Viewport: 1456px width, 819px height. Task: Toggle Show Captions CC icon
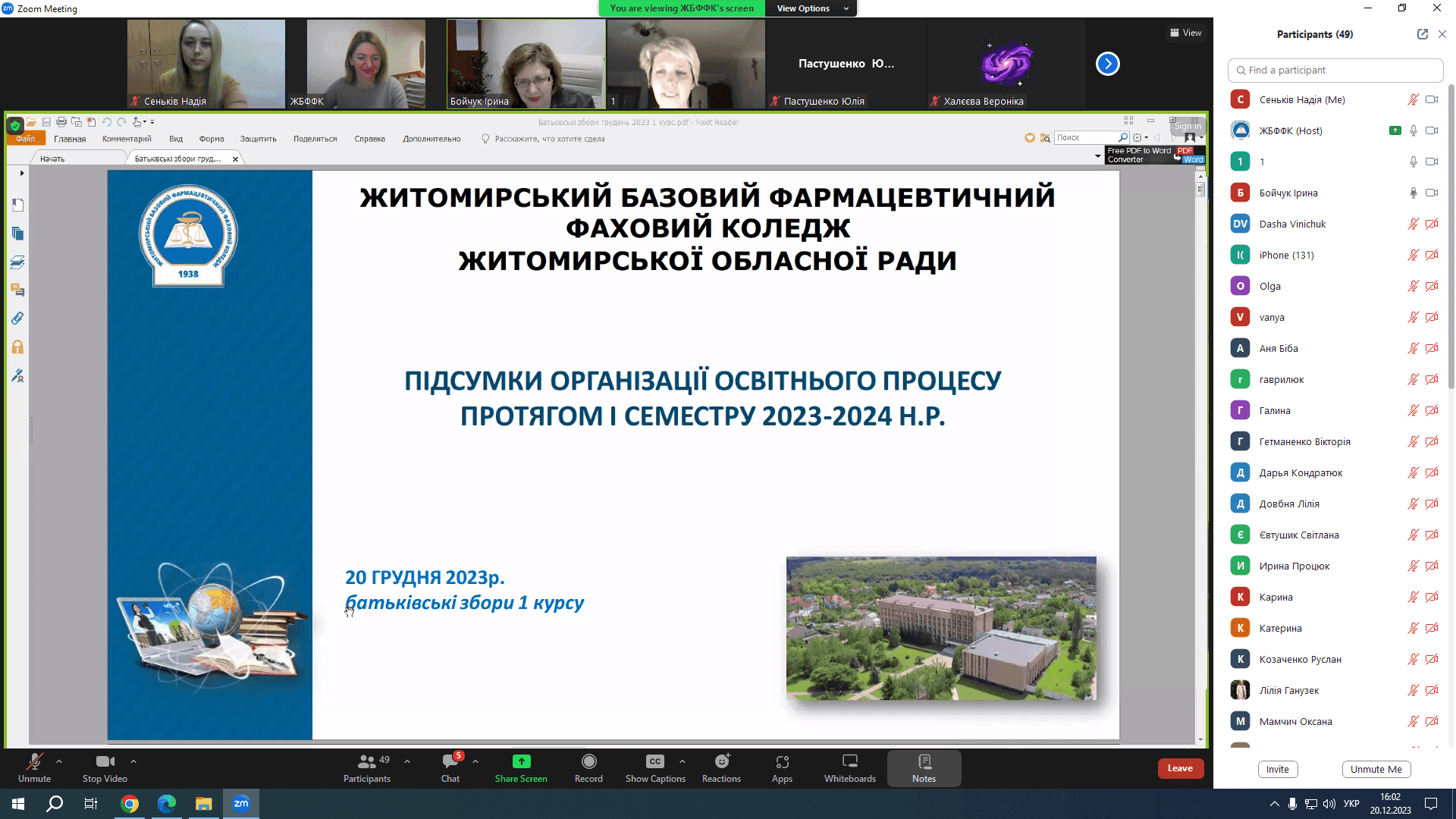click(655, 761)
